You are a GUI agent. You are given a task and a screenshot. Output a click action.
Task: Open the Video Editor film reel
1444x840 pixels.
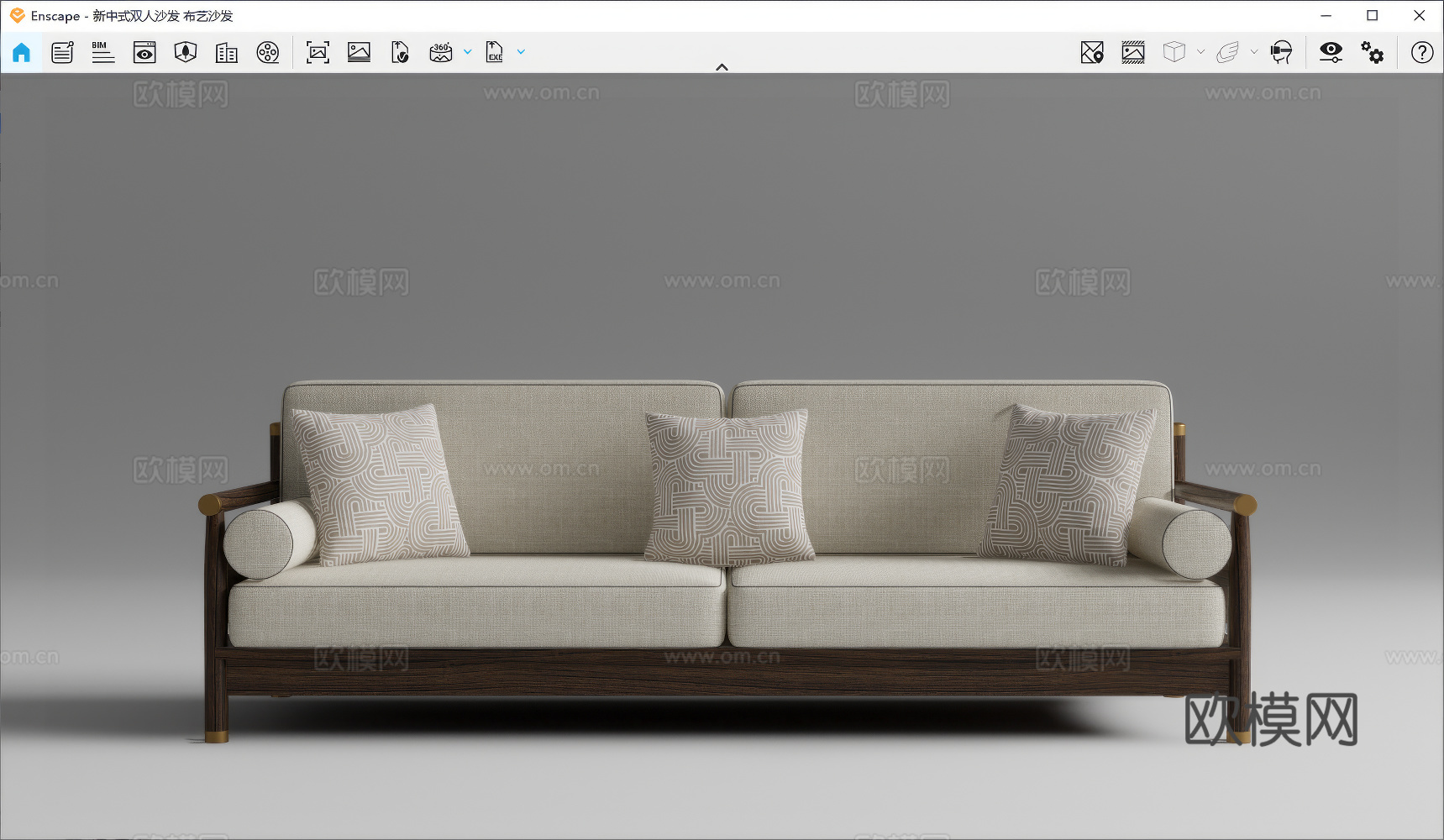pyautogui.click(x=268, y=52)
